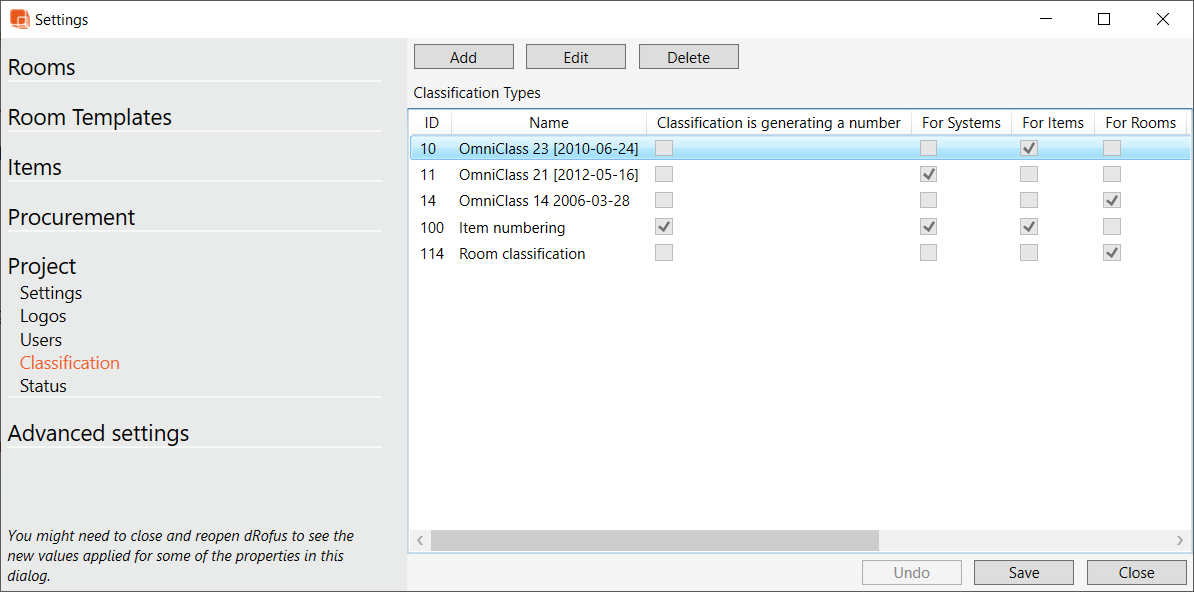Close the window with the X icon
This screenshot has height=592, width=1194.
[x=1163, y=20]
